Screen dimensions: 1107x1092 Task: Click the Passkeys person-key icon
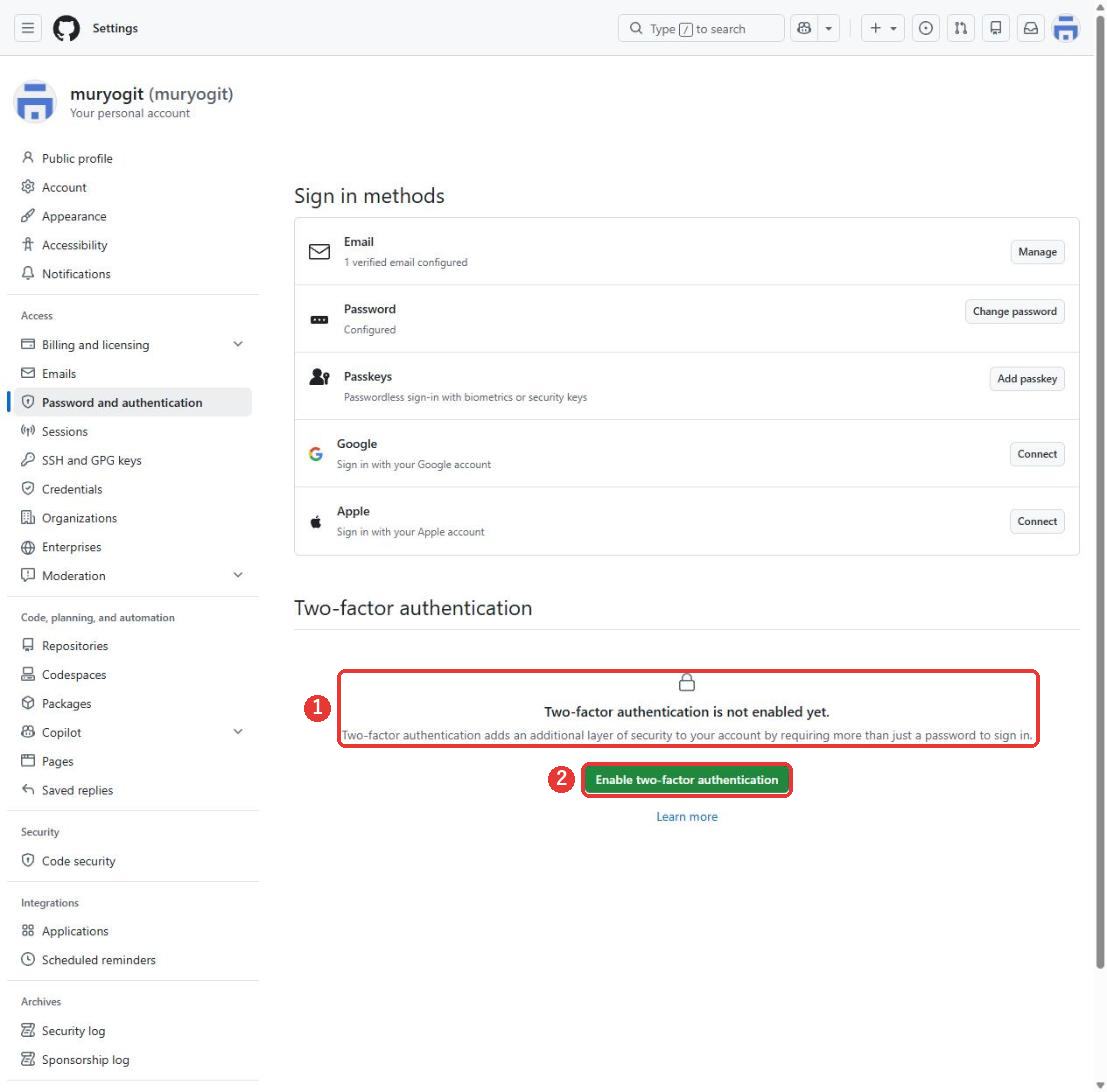pyautogui.click(x=319, y=377)
